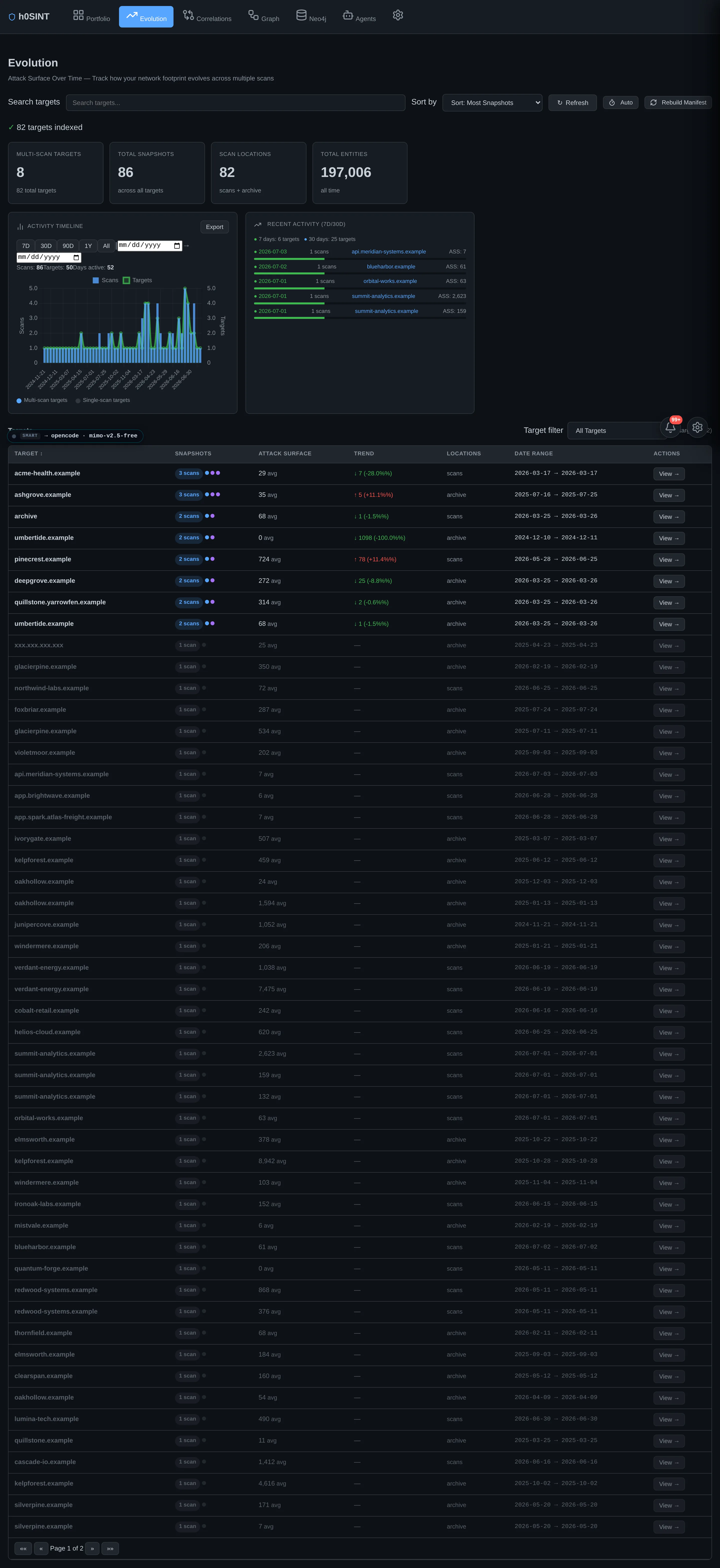
Task: Click the h0SINT logo icon
Action: [11, 17]
